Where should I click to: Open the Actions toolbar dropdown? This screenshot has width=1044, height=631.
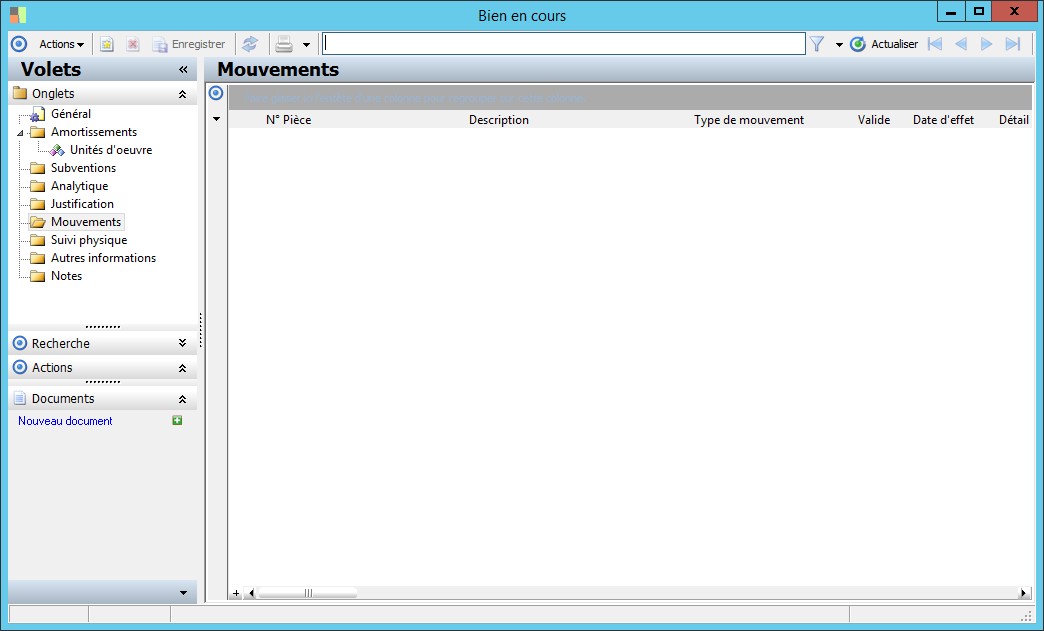point(61,44)
